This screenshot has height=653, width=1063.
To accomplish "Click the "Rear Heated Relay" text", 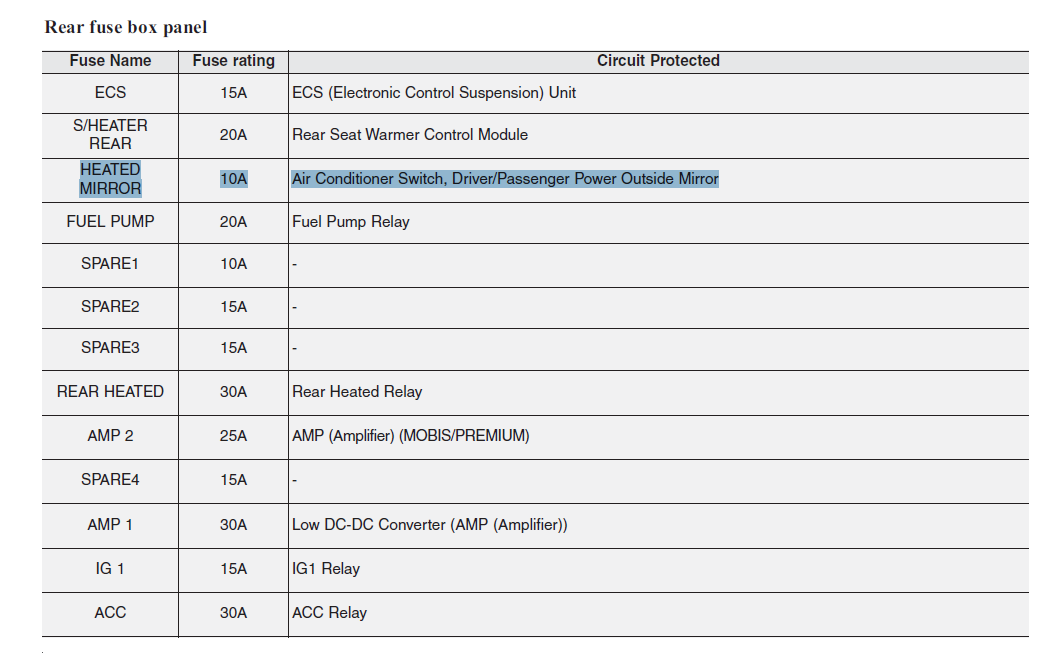I will click(357, 392).
